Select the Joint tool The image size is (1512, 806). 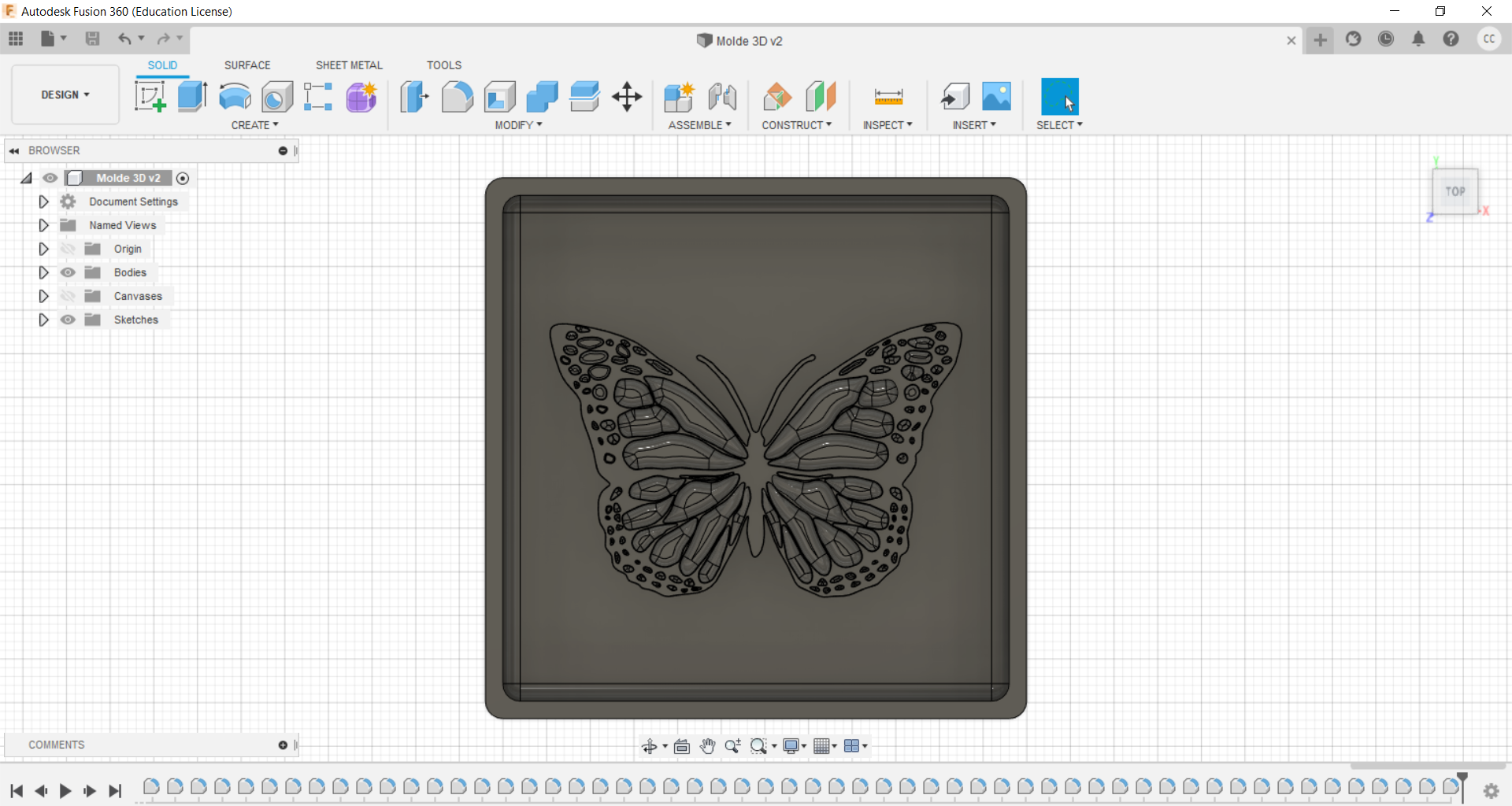coord(722,97)
